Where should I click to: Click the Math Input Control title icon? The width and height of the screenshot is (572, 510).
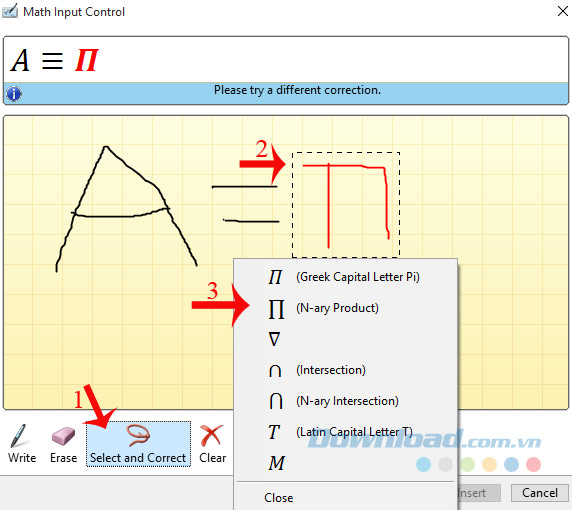pos(9,11)
